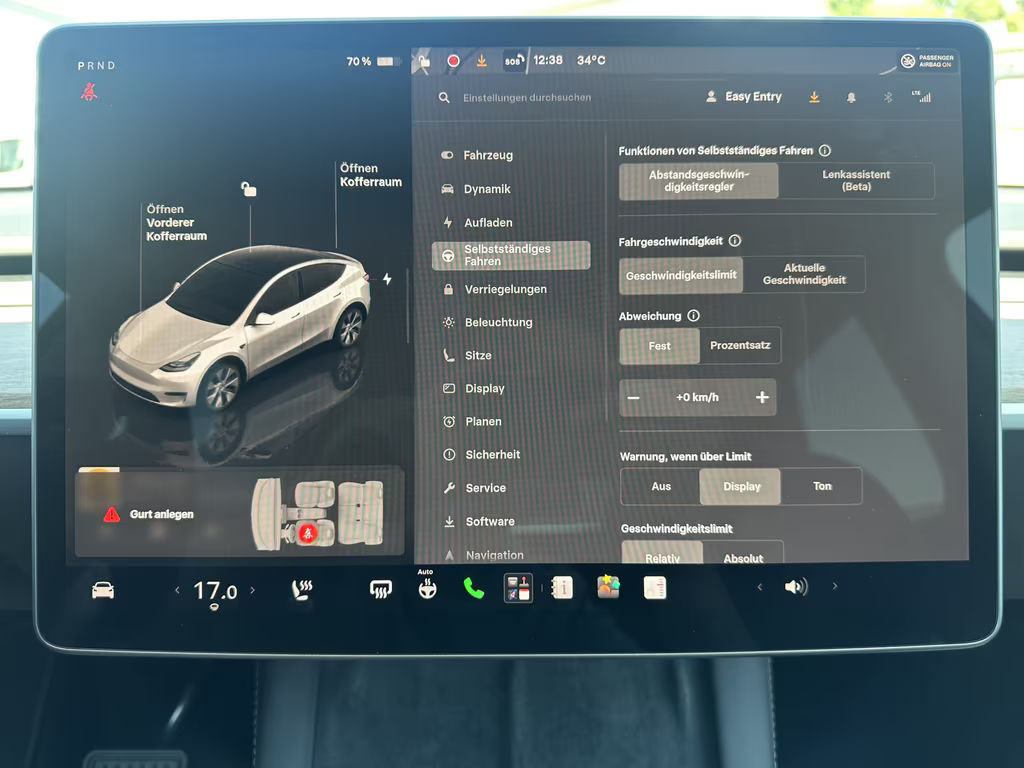Open the Planen scheduling menu
The width and height of the screenshot is (1024, 768).
click(511, 422)
